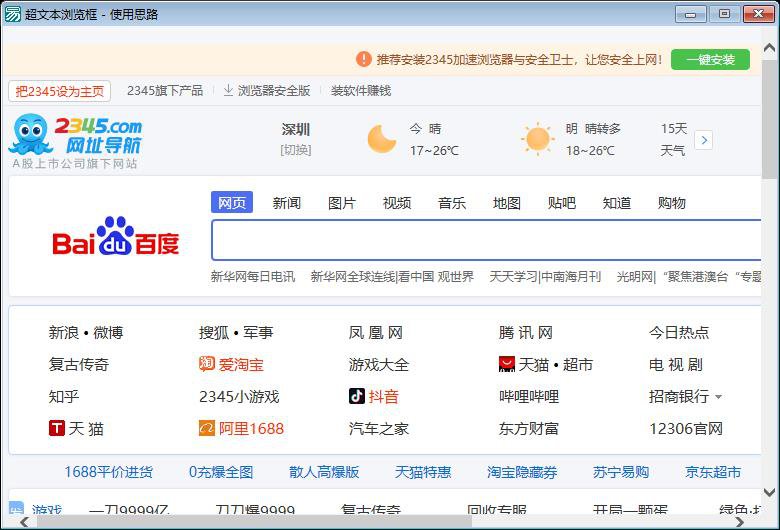Click the 把2345设为主页 button
The width and height of the screenshot is (780, 530).
pos(60,91)
